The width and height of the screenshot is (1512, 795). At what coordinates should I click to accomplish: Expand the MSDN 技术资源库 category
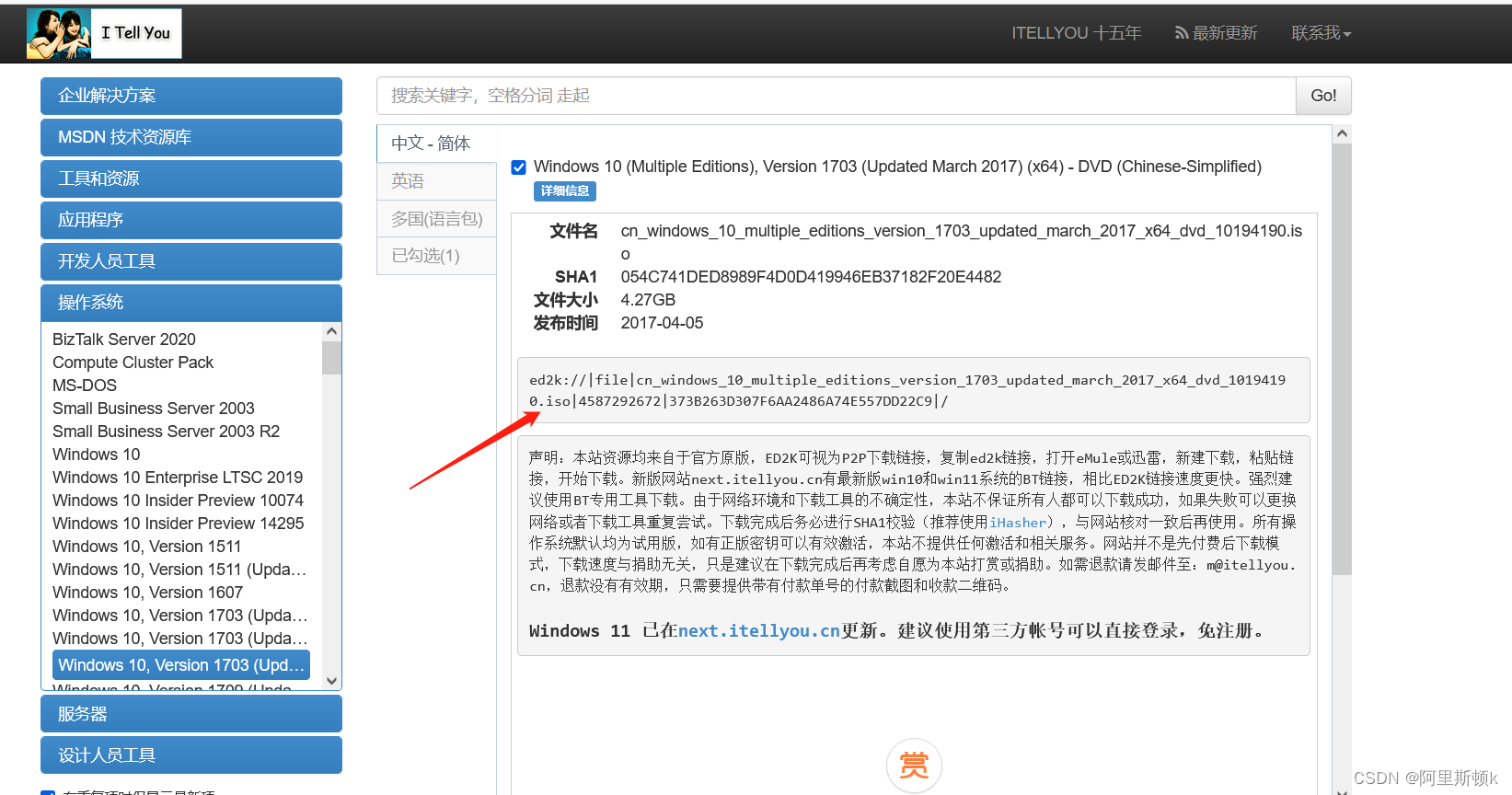pyautogui.click(x=191, y=137)
